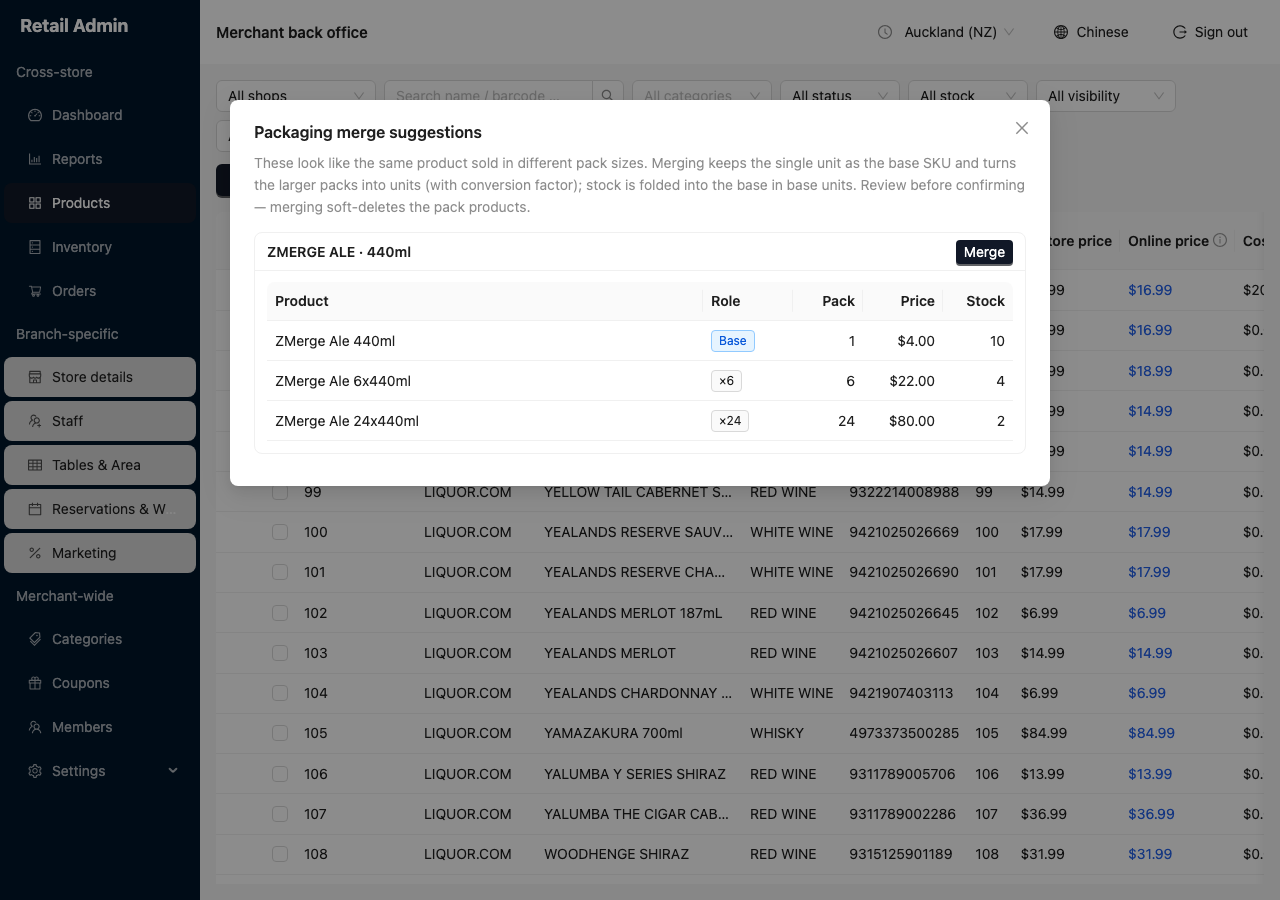Image resolution: width=1280 pixels, height=900 pixels.
Task: Click the Dashboard gauge icon in sidebar
Action: pyautogui.click(x=35, y=115)
